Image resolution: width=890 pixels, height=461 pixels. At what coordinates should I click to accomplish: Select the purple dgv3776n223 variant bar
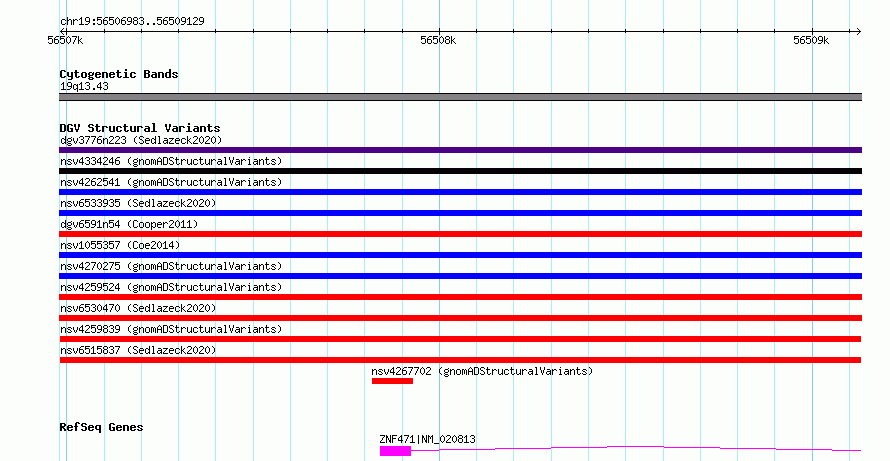tap(460, 150)
